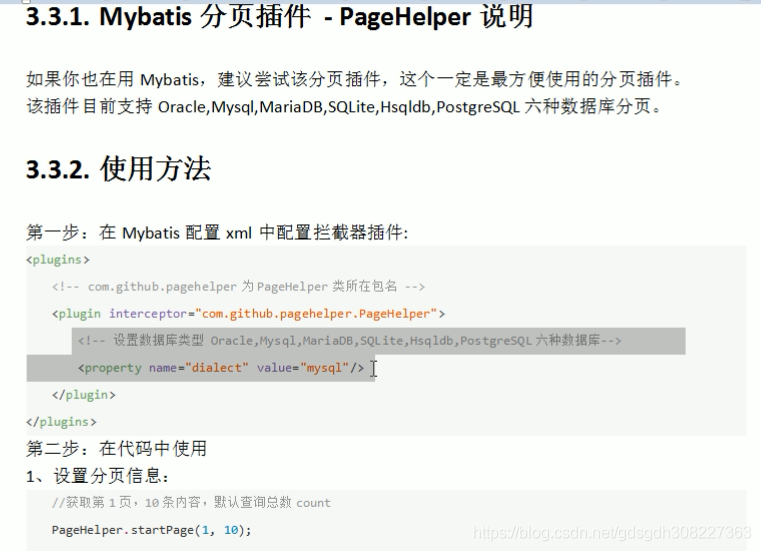Click the line "第一步：在 Mybatis 配置 xml 中配置拦截器插件"

(x=217, y=233)
